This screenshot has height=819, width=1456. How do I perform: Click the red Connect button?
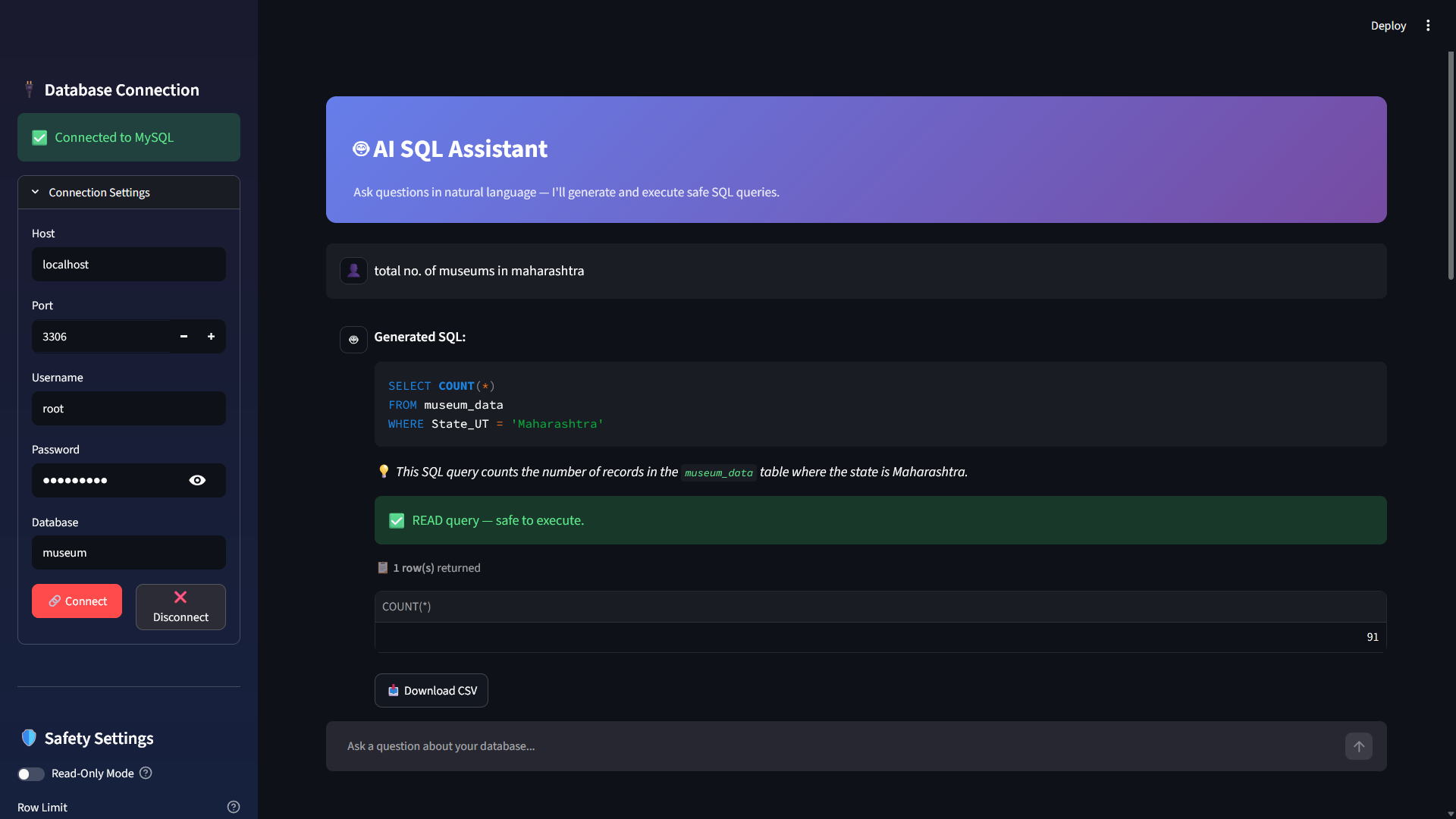click(x=77, y=601)
